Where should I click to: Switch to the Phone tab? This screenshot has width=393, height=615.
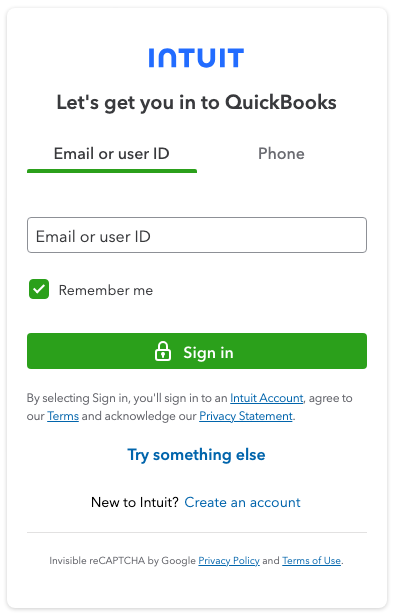click(281, 154)
